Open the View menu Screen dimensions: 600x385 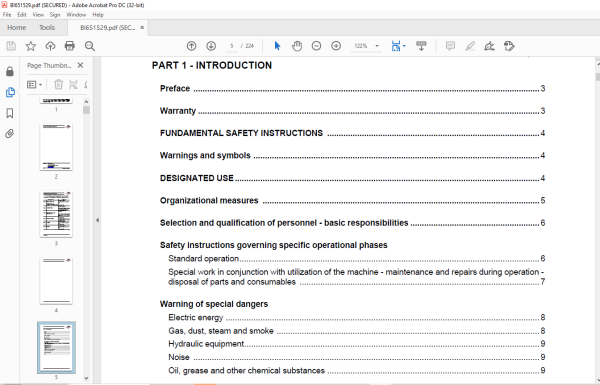38,15
